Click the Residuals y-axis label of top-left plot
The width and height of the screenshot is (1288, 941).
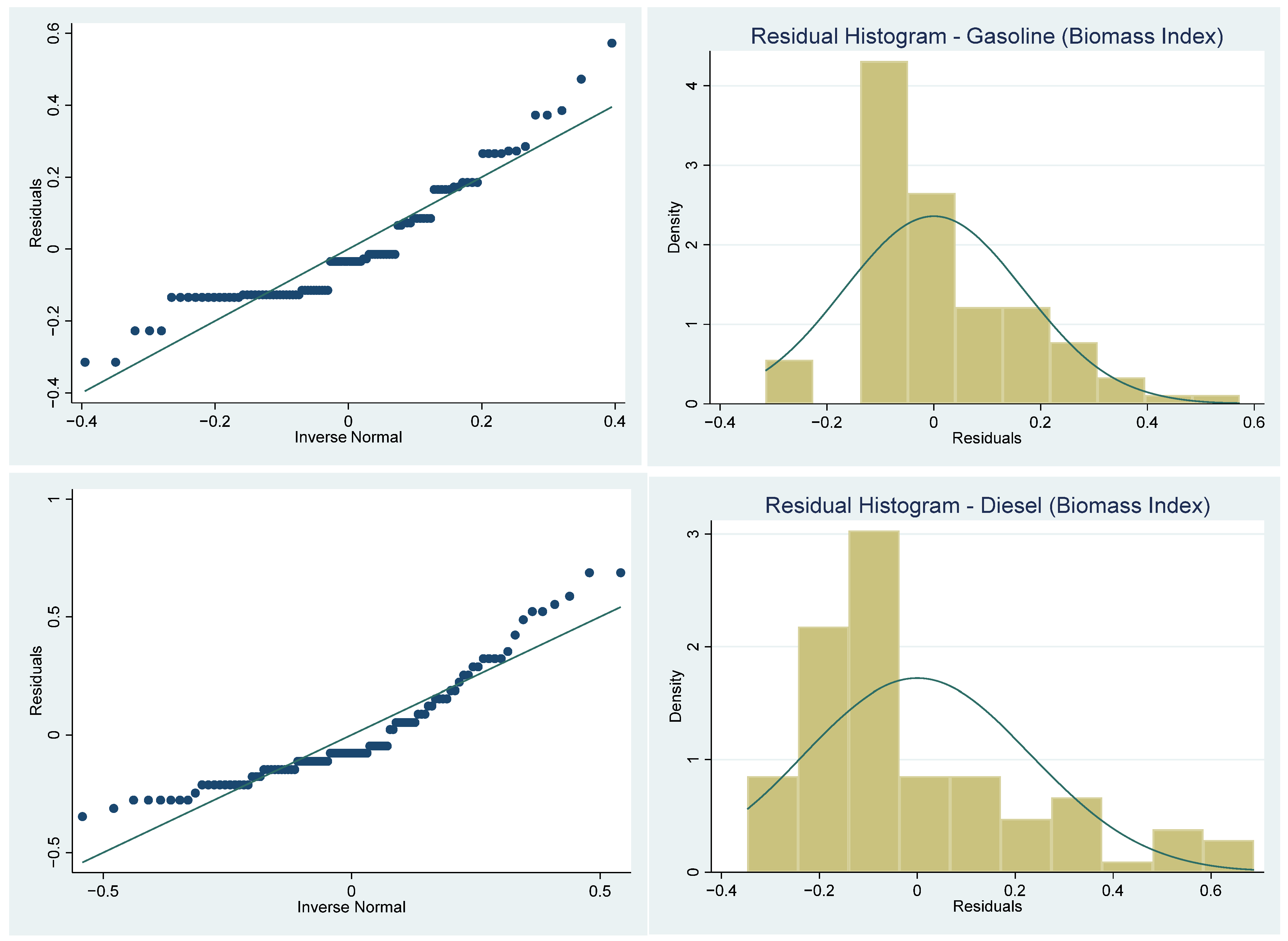tap(36, 212)
